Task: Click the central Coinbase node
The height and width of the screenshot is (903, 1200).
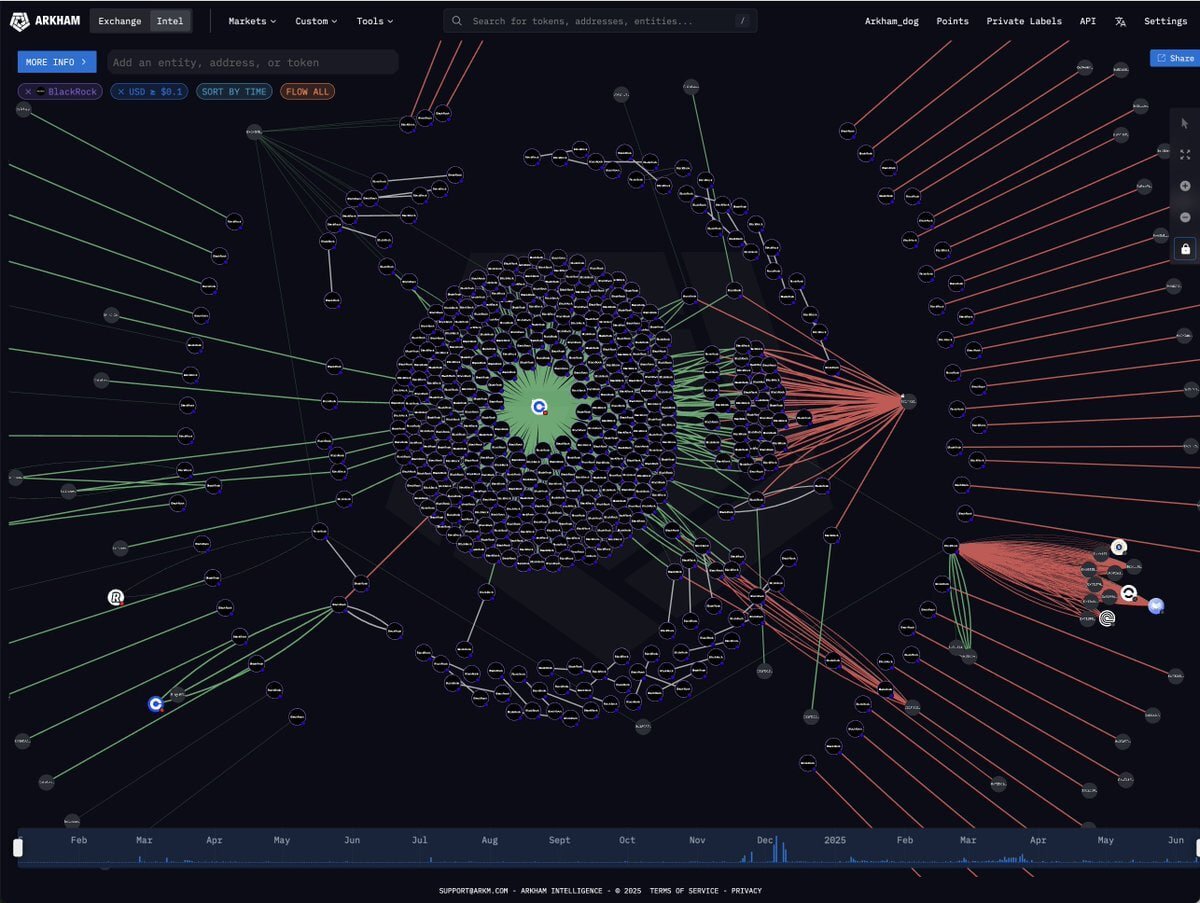Action: point(539,407)
